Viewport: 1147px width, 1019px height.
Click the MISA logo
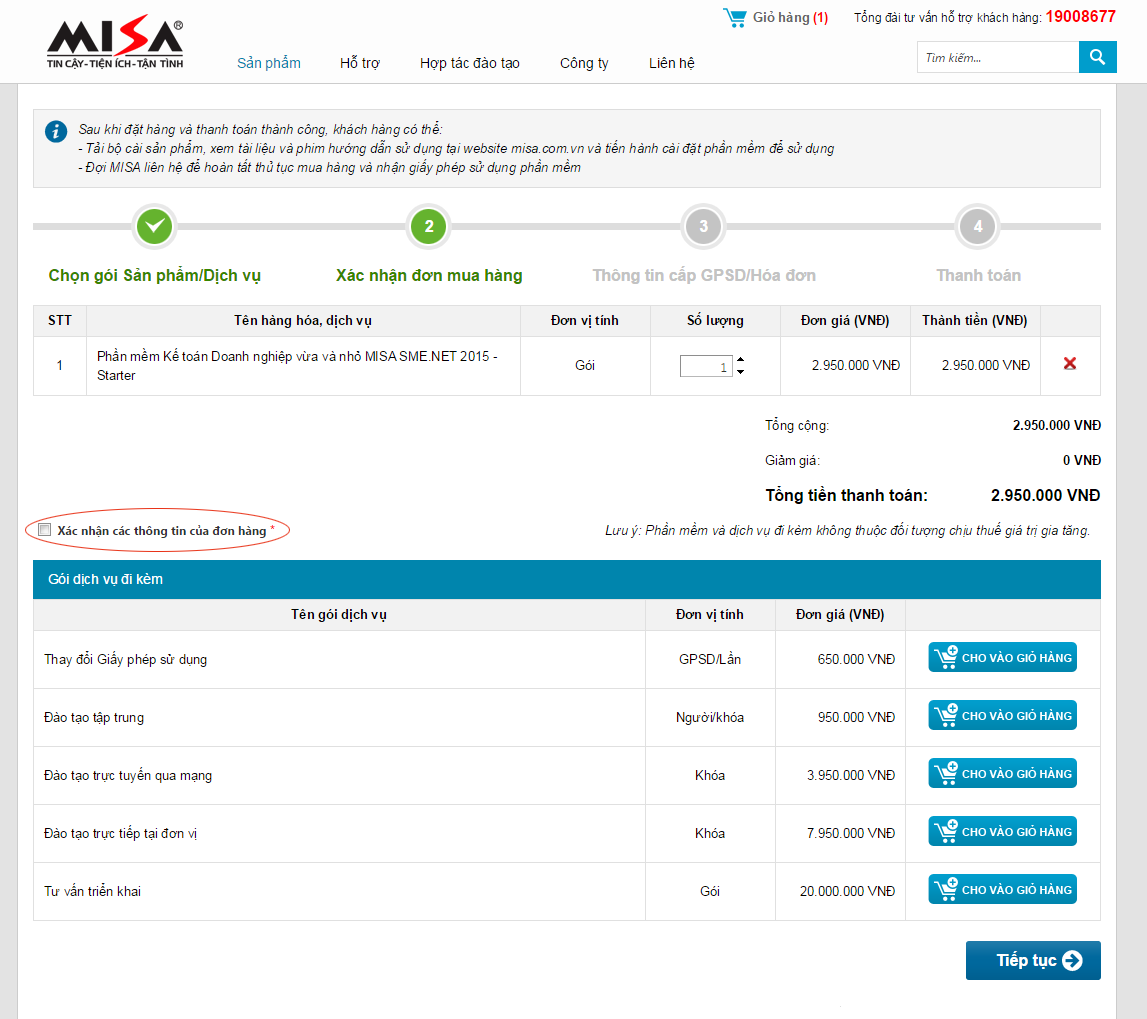click(114, 44)
